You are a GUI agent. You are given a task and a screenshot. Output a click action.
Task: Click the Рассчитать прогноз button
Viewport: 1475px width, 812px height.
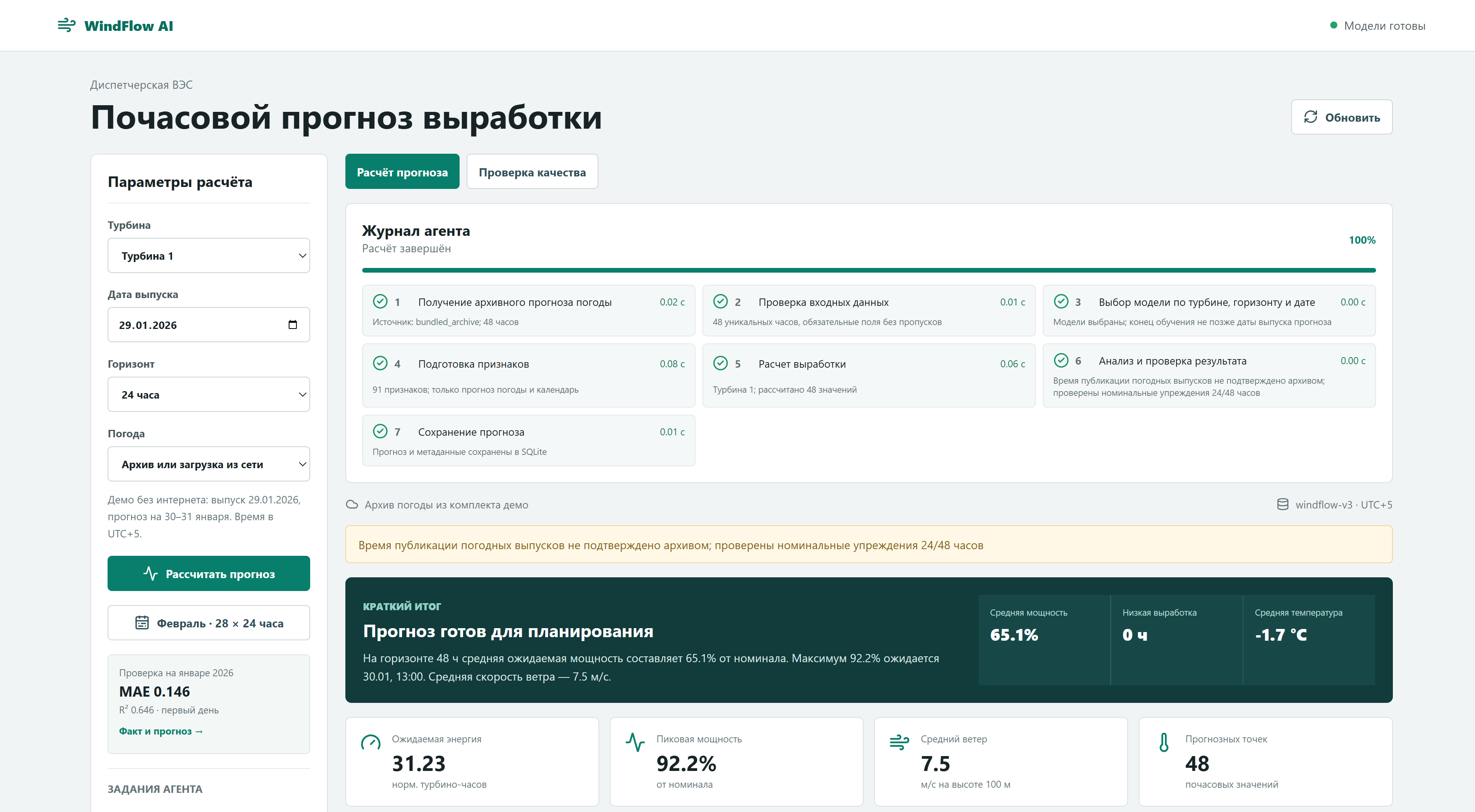208,574
